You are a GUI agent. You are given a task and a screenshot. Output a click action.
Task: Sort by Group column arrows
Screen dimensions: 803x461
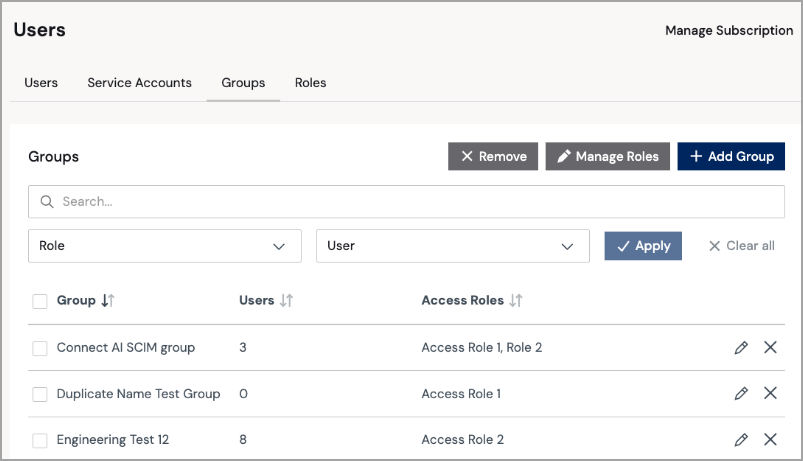point(108,300)
